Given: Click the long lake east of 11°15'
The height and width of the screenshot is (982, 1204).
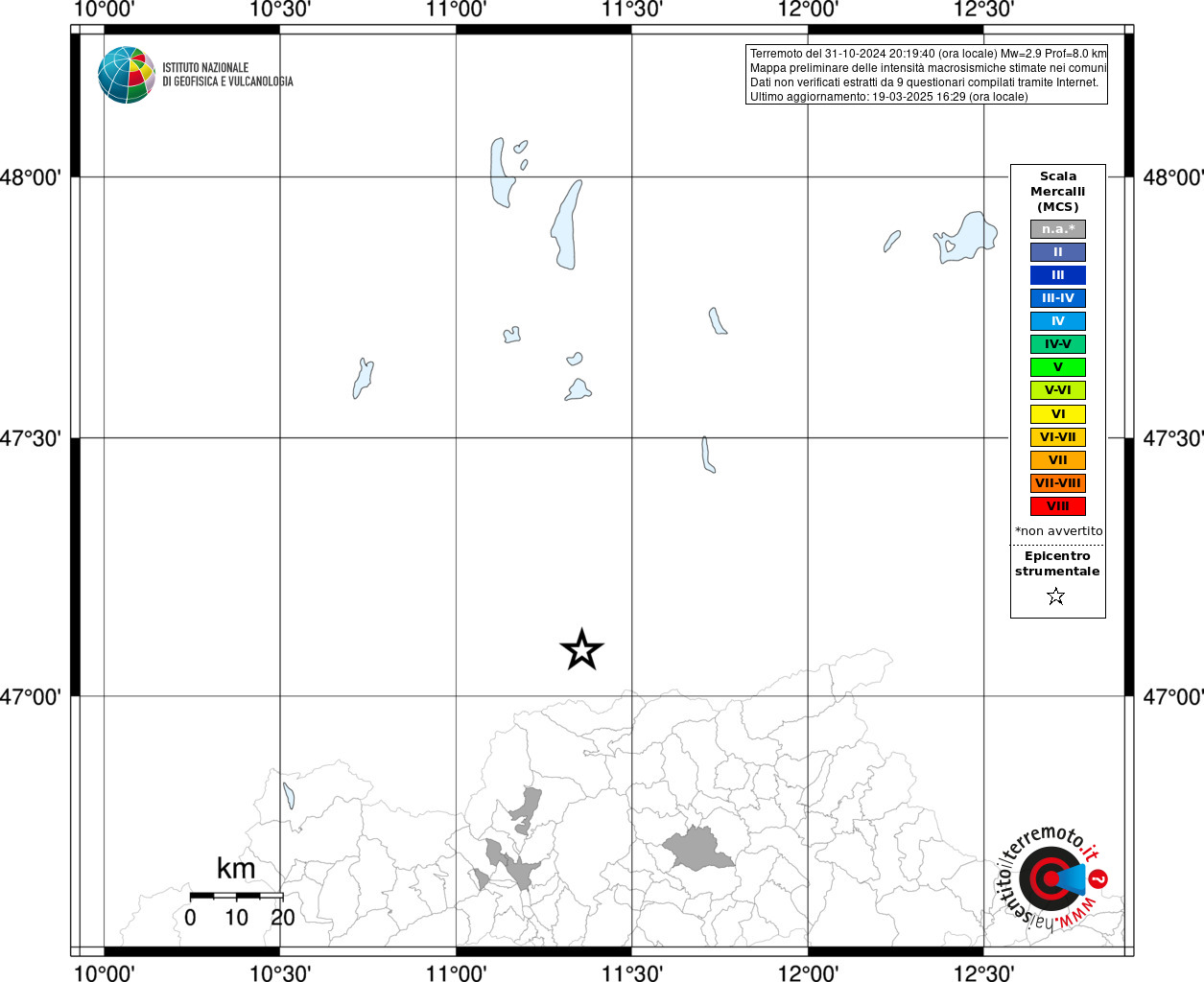Looking at the screenshot, I should click(x=567, y=224).
